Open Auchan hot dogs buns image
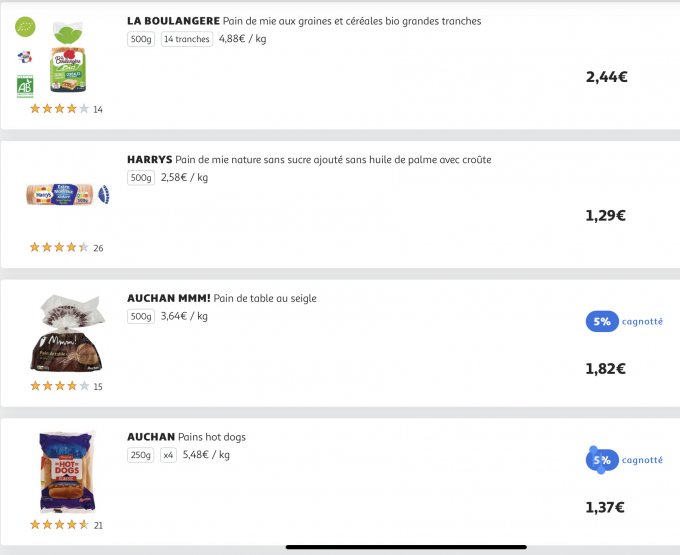Screen dimensions: 680x555 (x=67, y=471)
